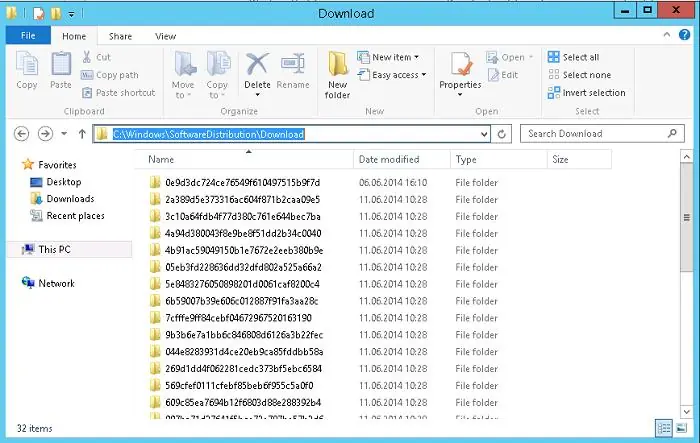The image size is (700, 443).
Task: Click the New folder quick access toolbar icon
Action: point(56,14)
